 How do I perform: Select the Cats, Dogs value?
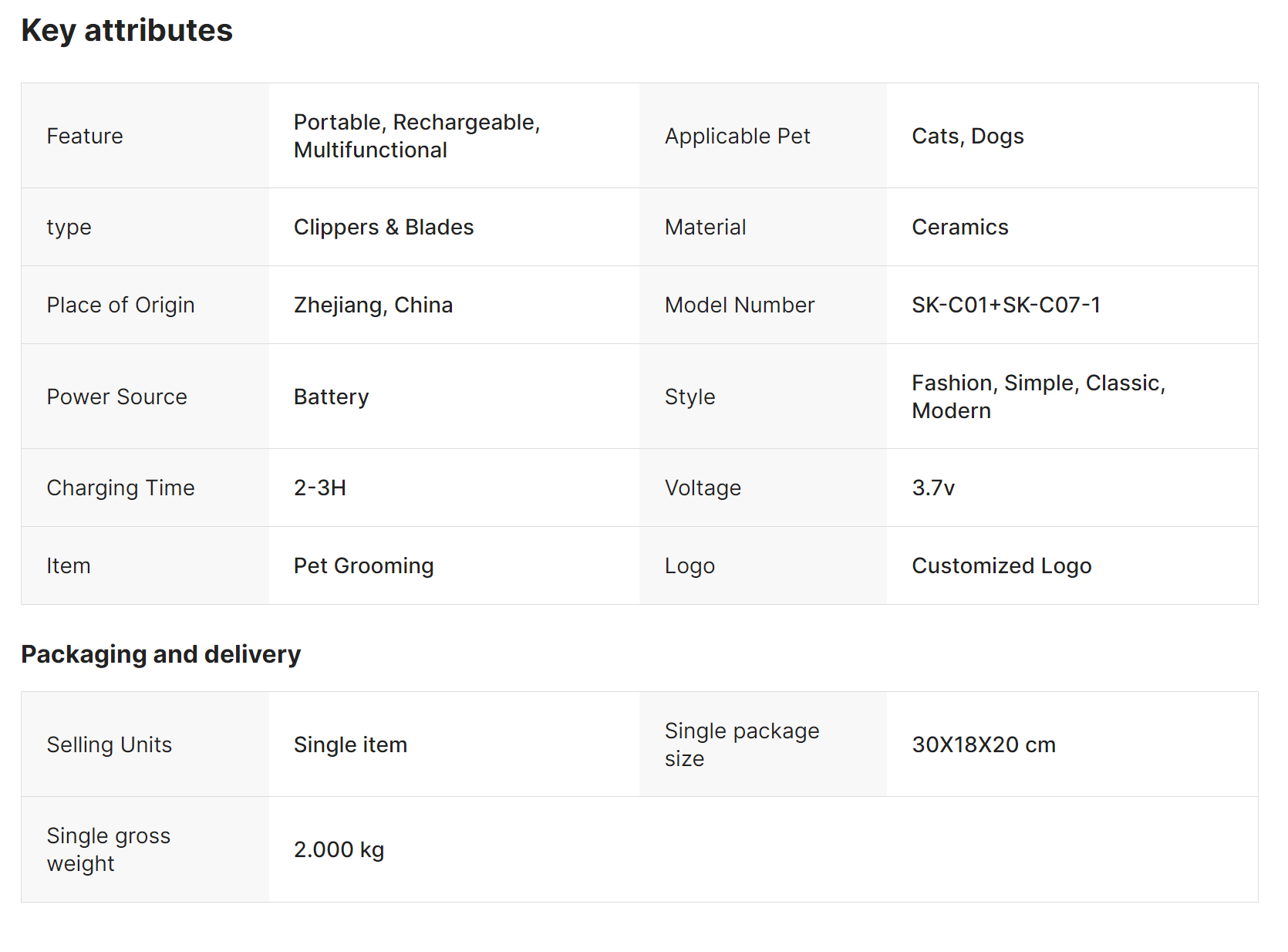(967, 136)
